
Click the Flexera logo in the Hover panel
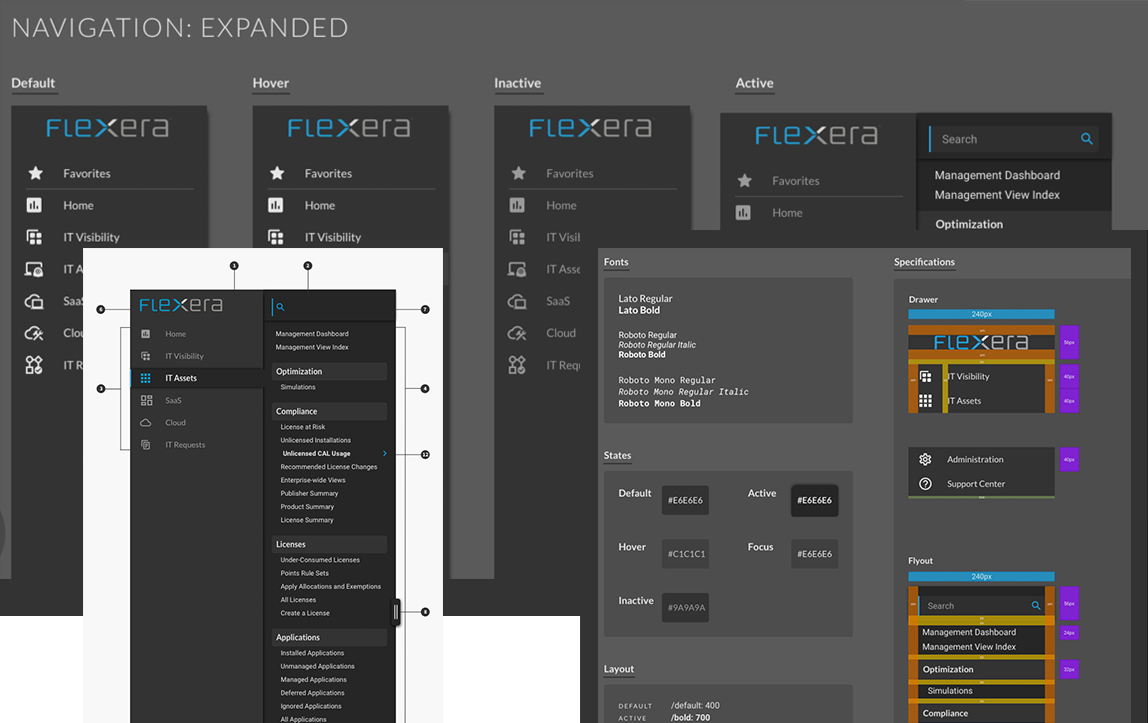tap(349, 128)
